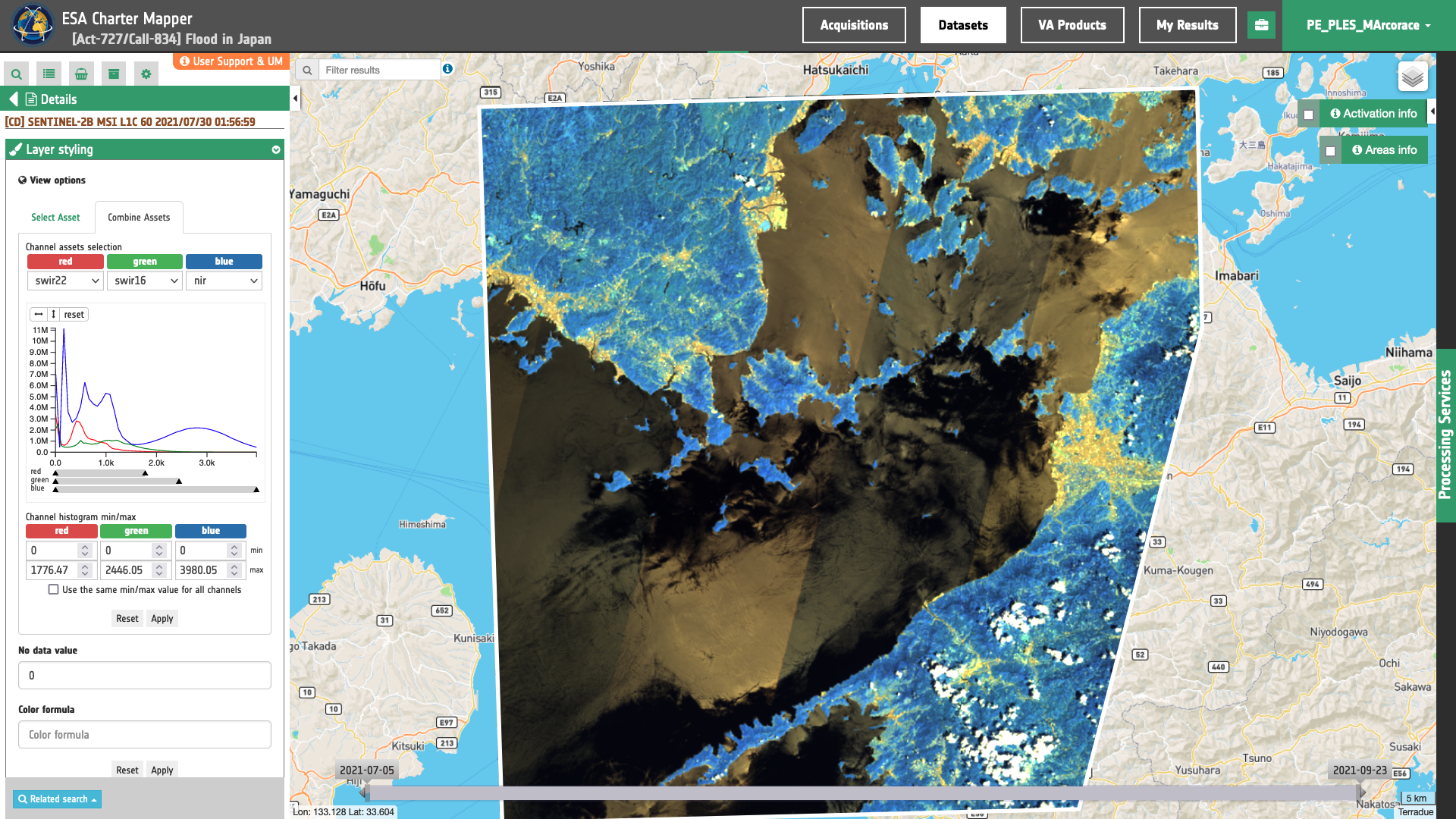Screen dimensions: 1456x819
Task: Open the archive box icon in the toolbar
Action: point(114,74)
